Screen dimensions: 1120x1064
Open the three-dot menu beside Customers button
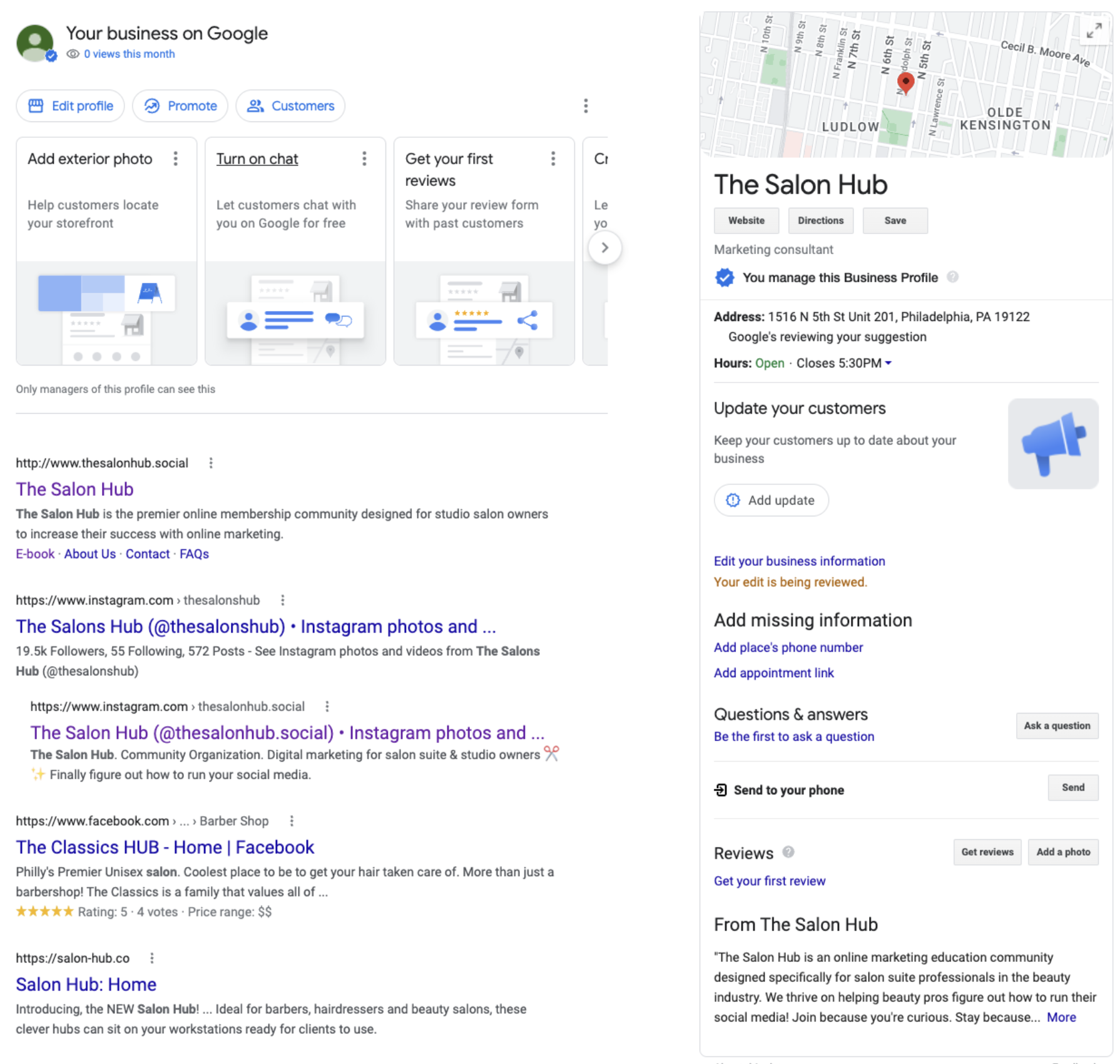pyautogui.click(x=586, y=106)
